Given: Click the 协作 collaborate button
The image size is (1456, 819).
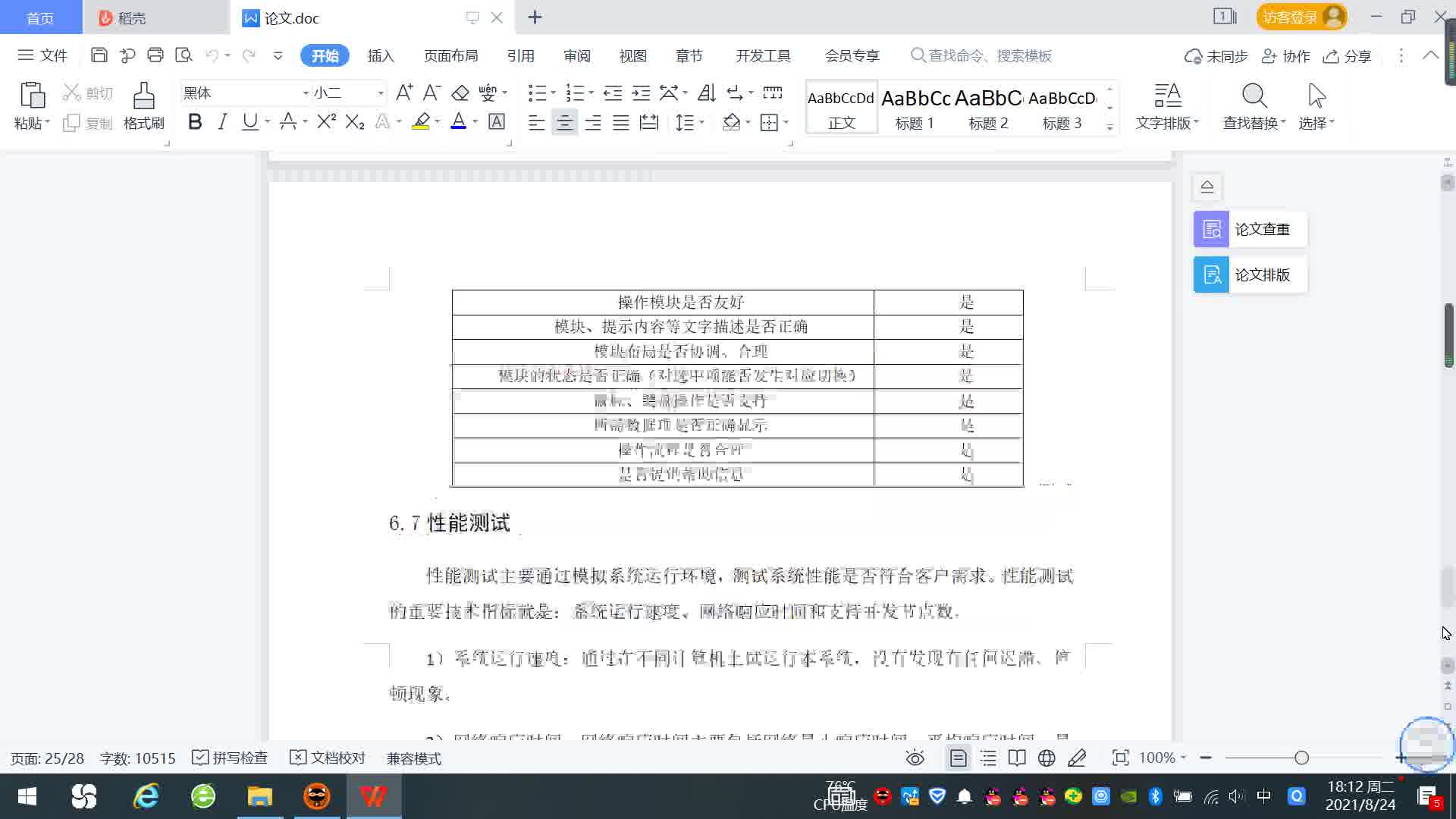Looking at the screenshot, I should 1285,56.
